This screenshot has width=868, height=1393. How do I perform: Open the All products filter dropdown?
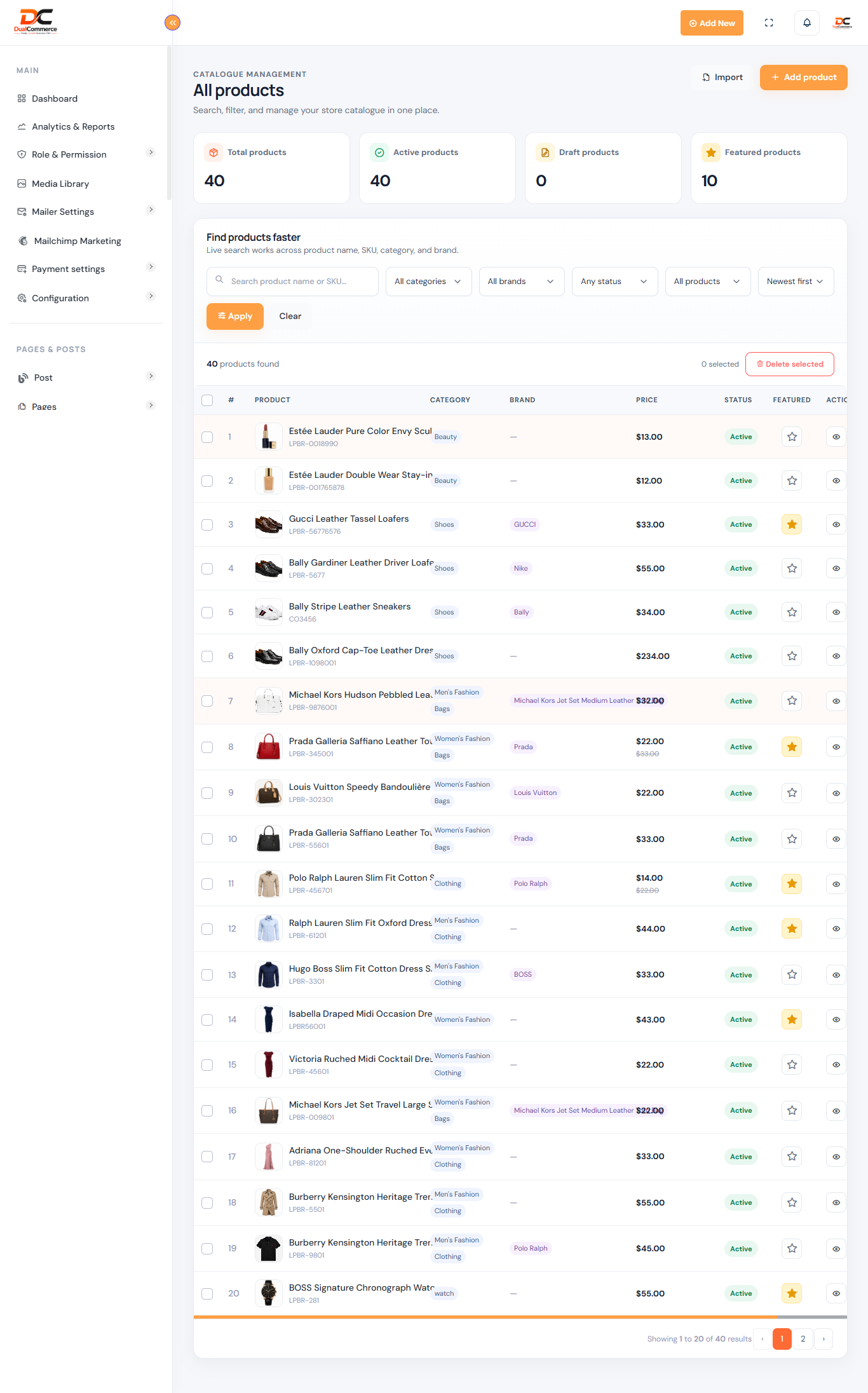[708, 282]
